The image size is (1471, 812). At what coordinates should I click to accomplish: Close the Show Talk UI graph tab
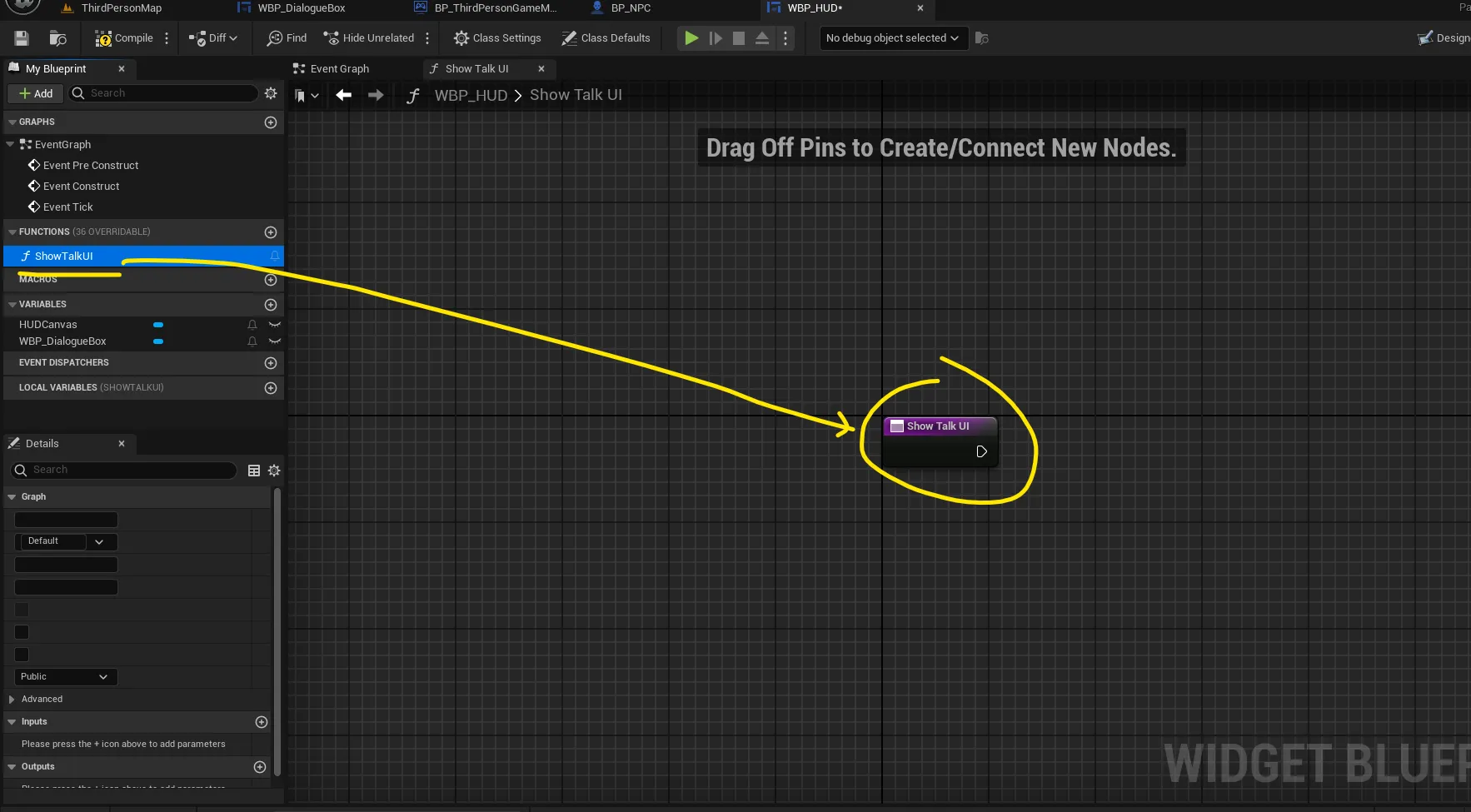click(541, 69)
